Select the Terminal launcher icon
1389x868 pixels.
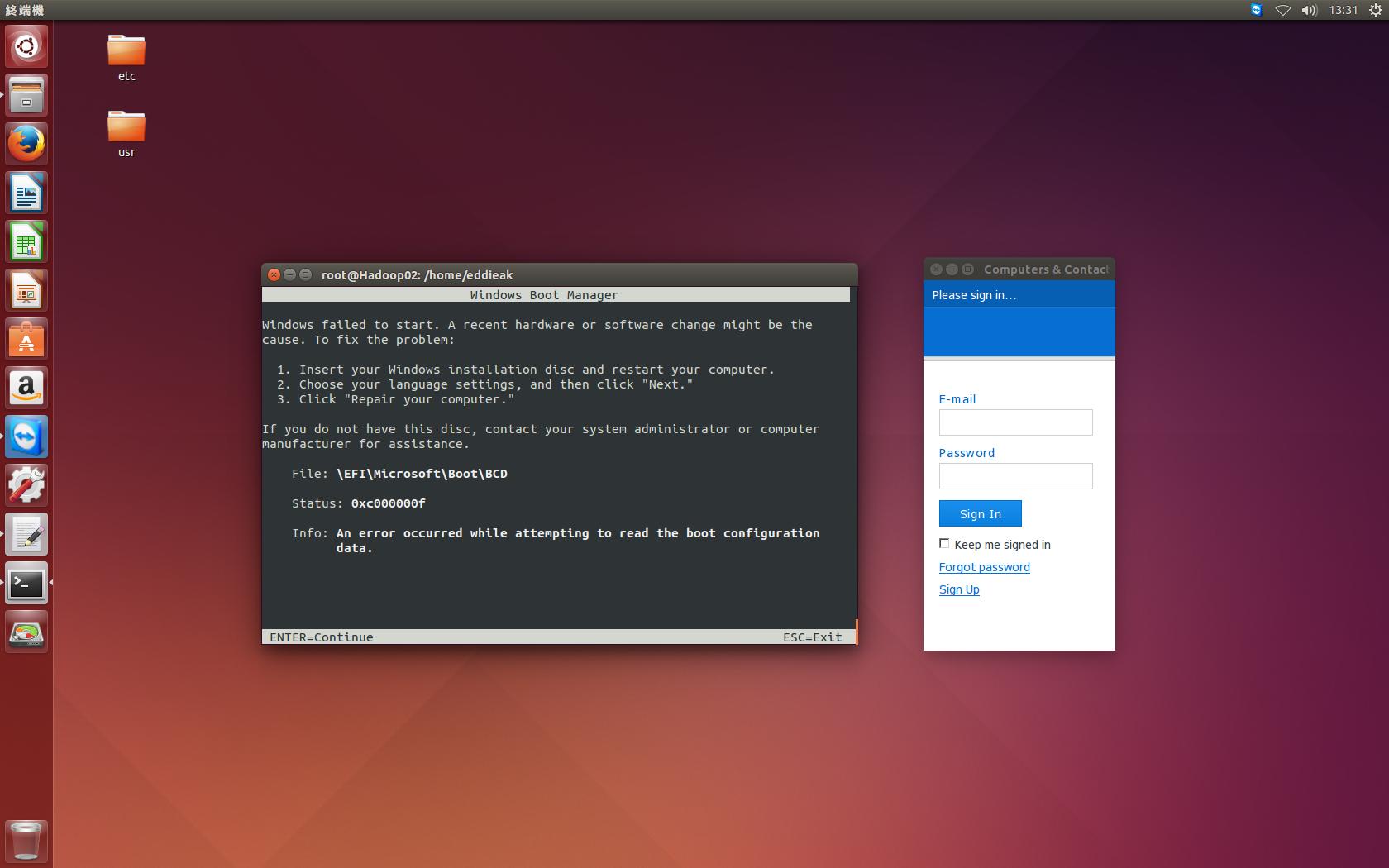(x=26, y=583)
